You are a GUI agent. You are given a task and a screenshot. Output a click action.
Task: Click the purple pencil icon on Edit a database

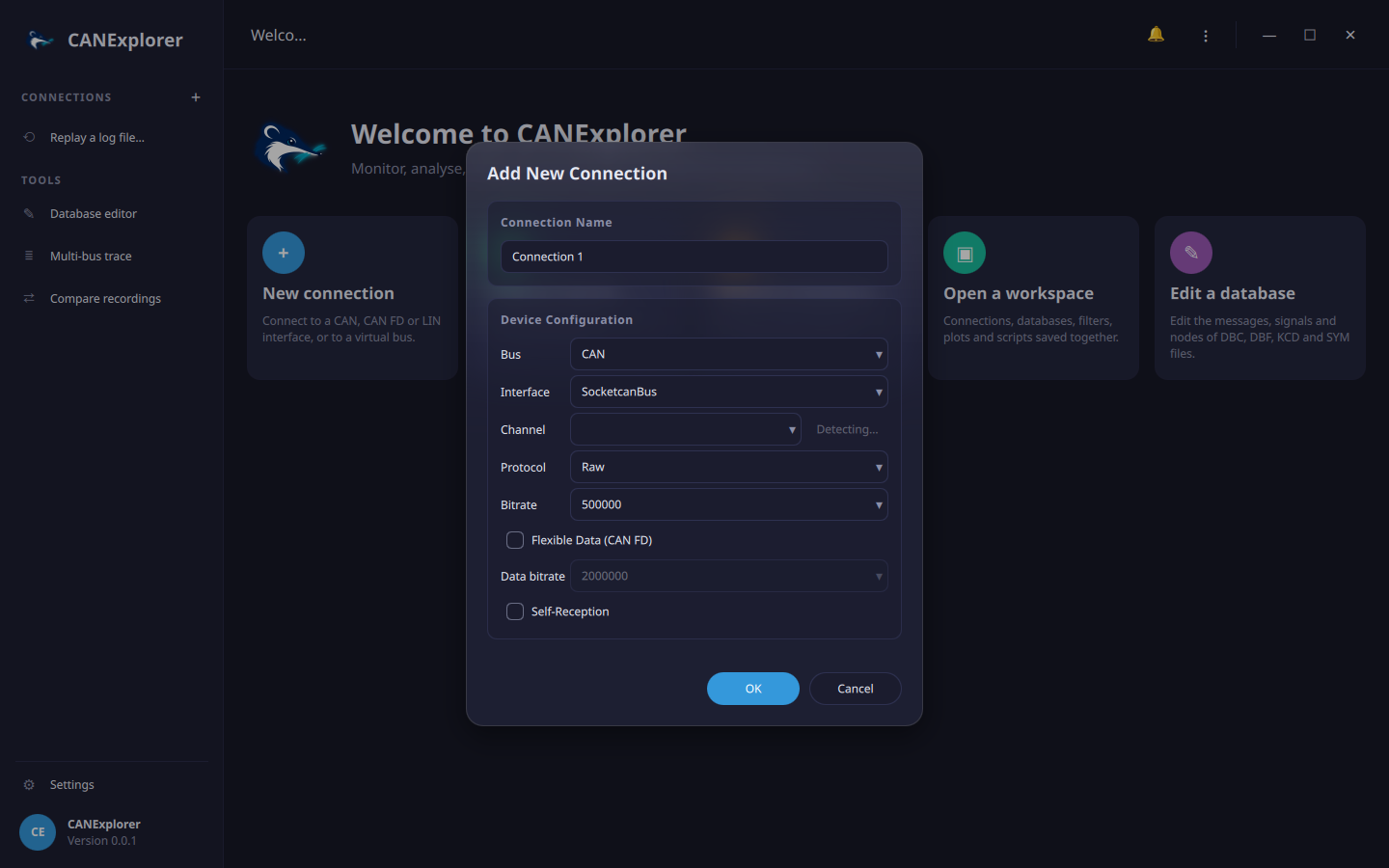tap(1191, 253)
